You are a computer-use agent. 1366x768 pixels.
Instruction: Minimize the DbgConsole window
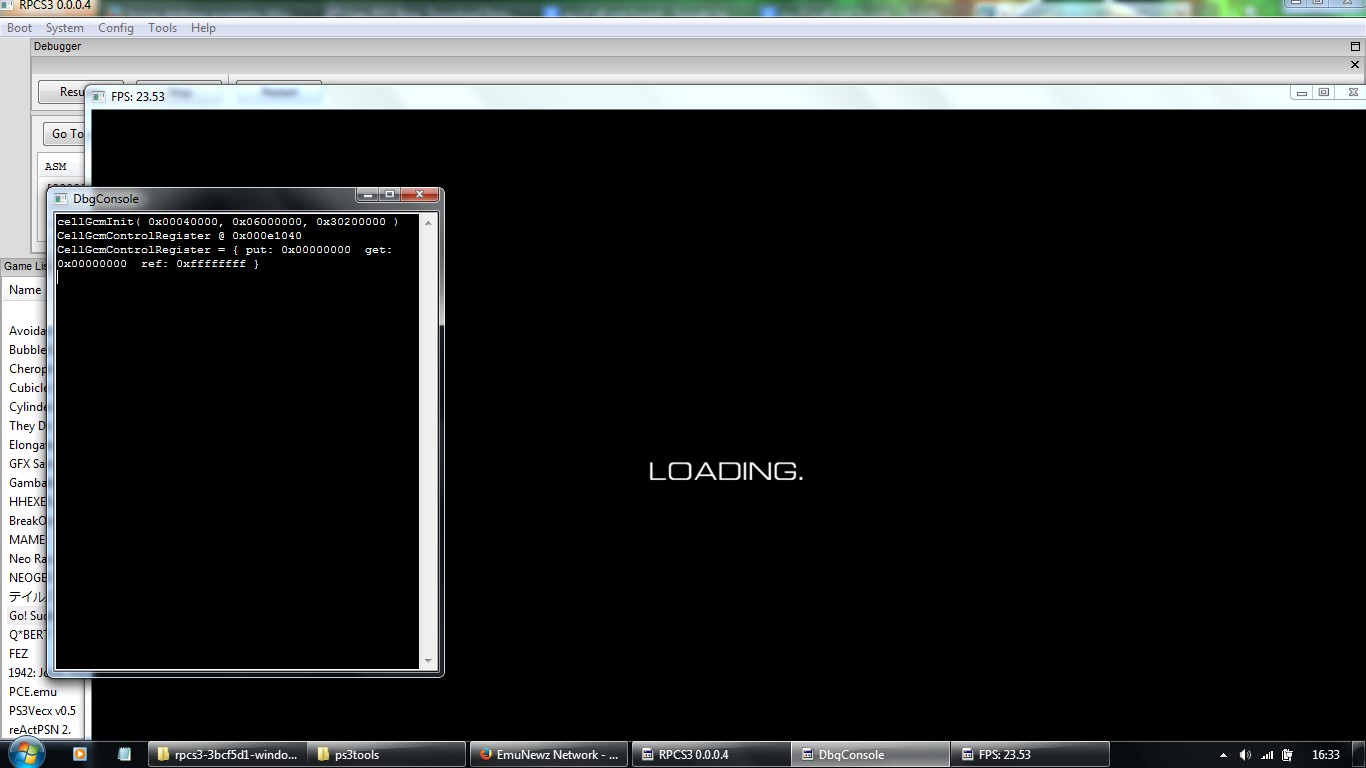click(369, 195)
